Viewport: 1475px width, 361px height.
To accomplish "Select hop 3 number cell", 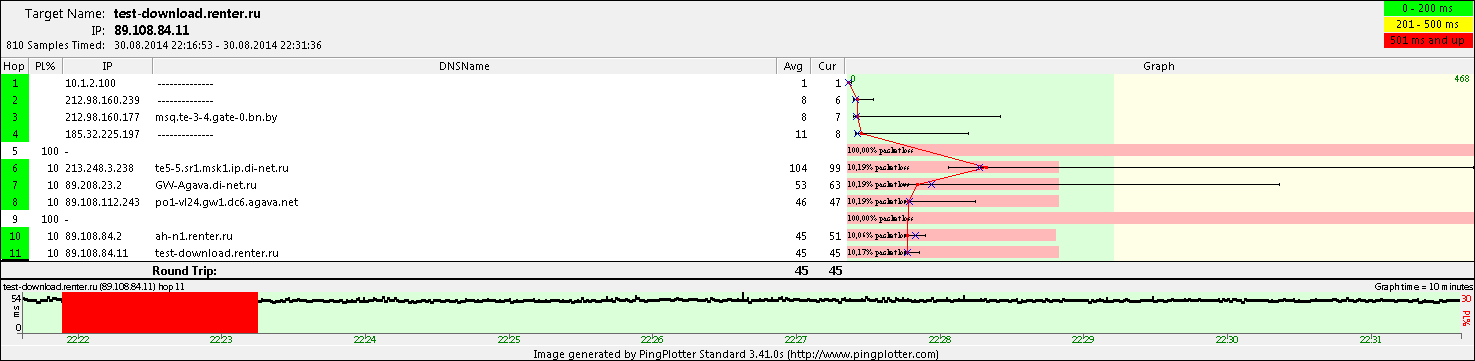I will (x=15, y=117).
